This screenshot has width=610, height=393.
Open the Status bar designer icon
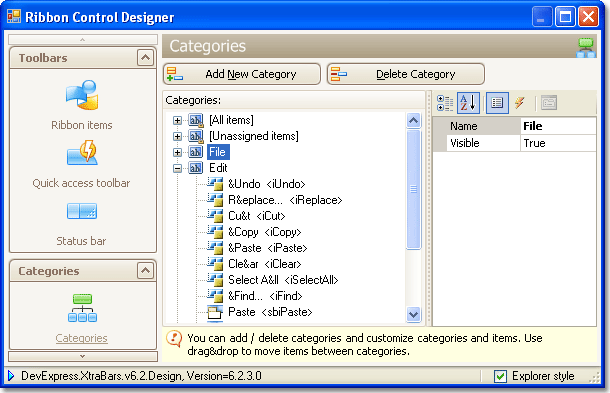(82, 211)
